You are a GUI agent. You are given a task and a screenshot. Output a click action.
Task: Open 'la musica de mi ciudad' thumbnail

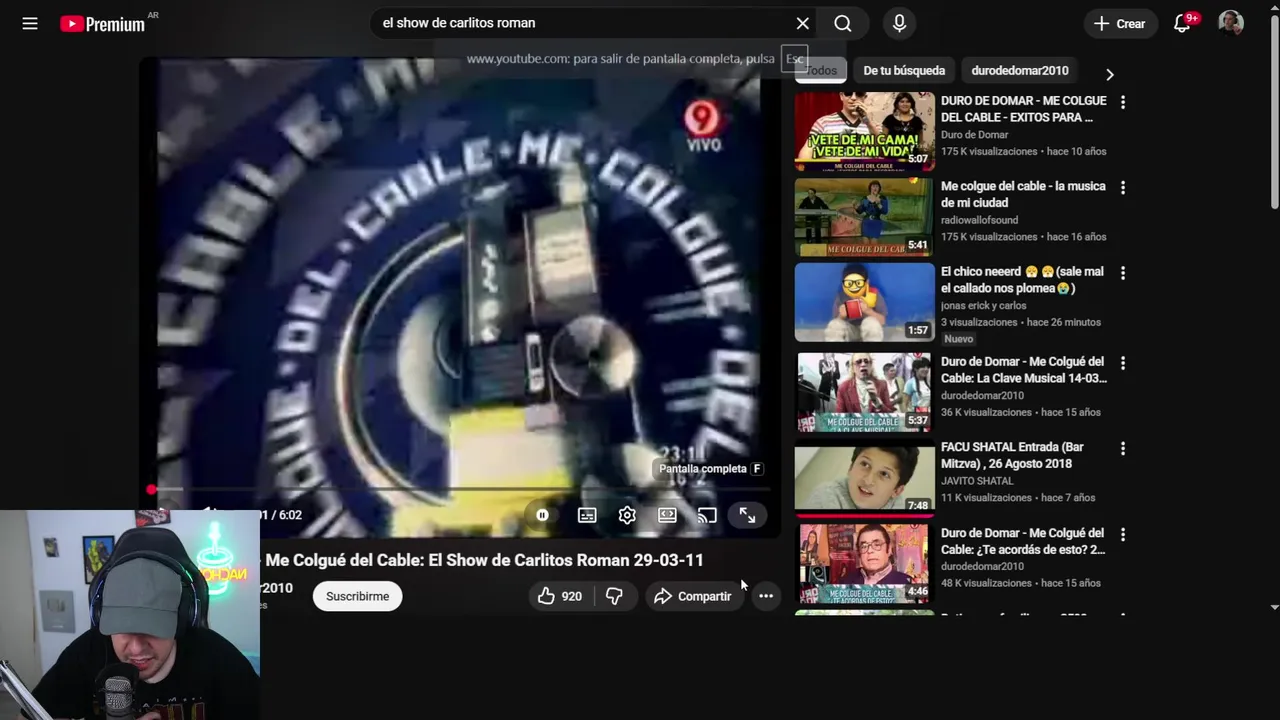pos(864,217)
